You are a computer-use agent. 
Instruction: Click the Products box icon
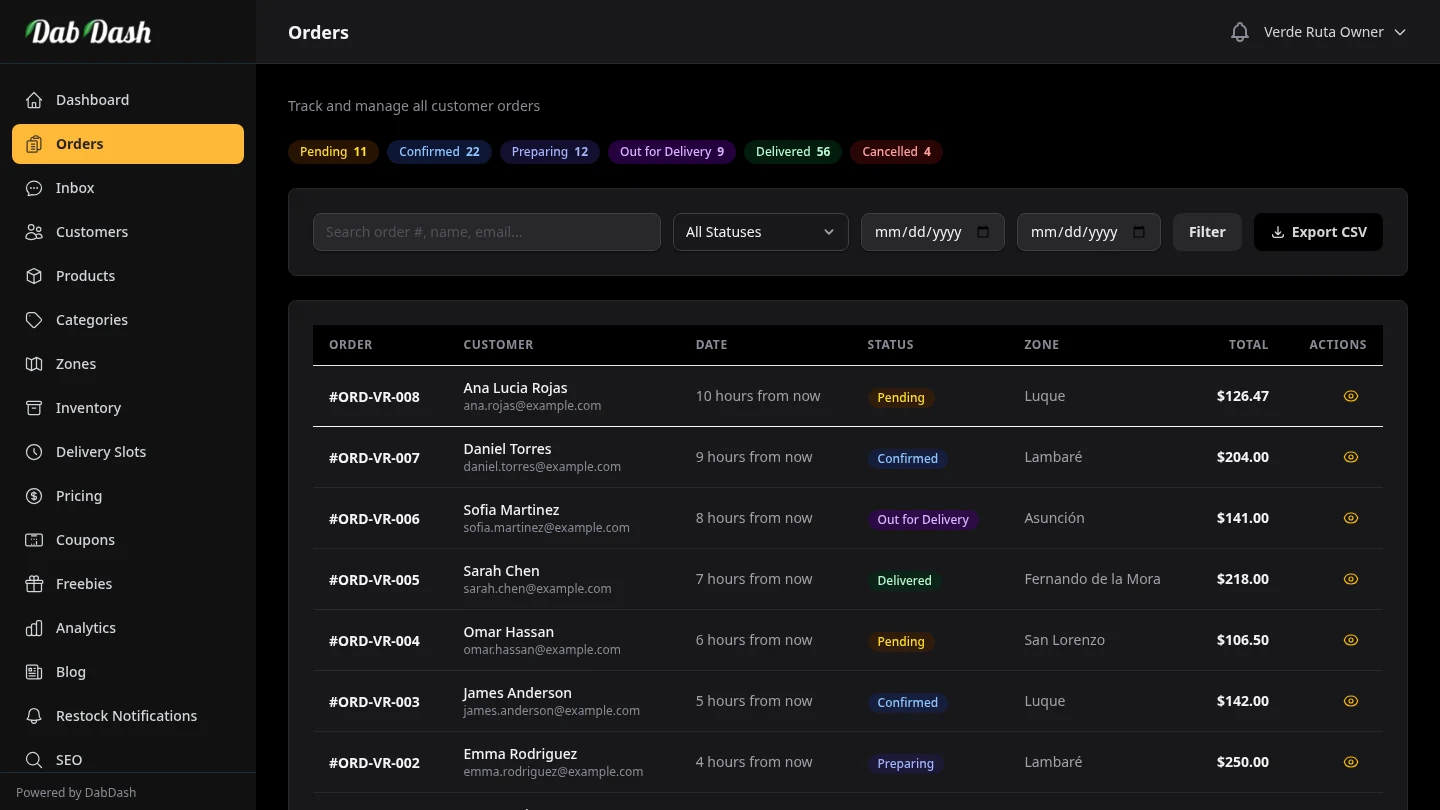tap(34, 276)
